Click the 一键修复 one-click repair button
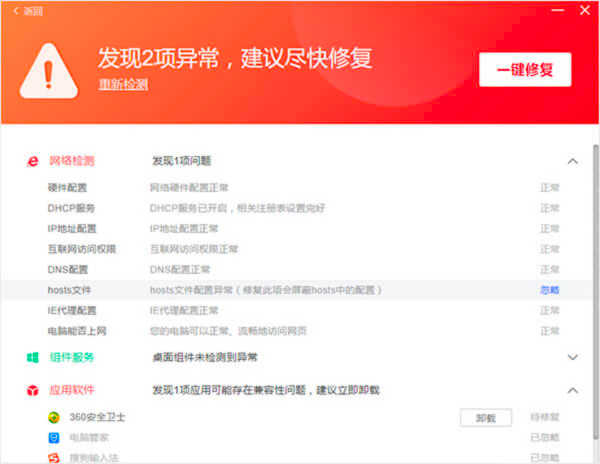 tap(525, 70)
